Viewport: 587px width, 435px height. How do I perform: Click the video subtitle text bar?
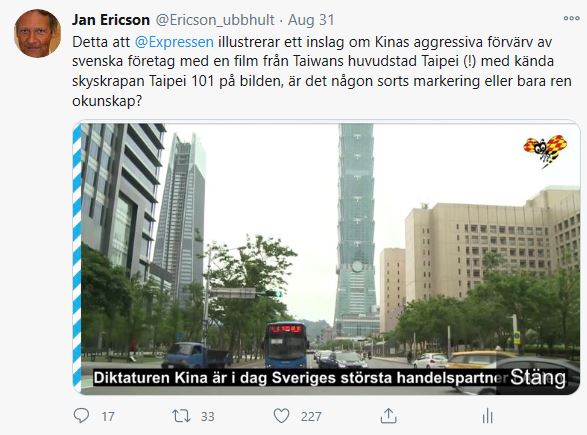click(x=301, y=378)
